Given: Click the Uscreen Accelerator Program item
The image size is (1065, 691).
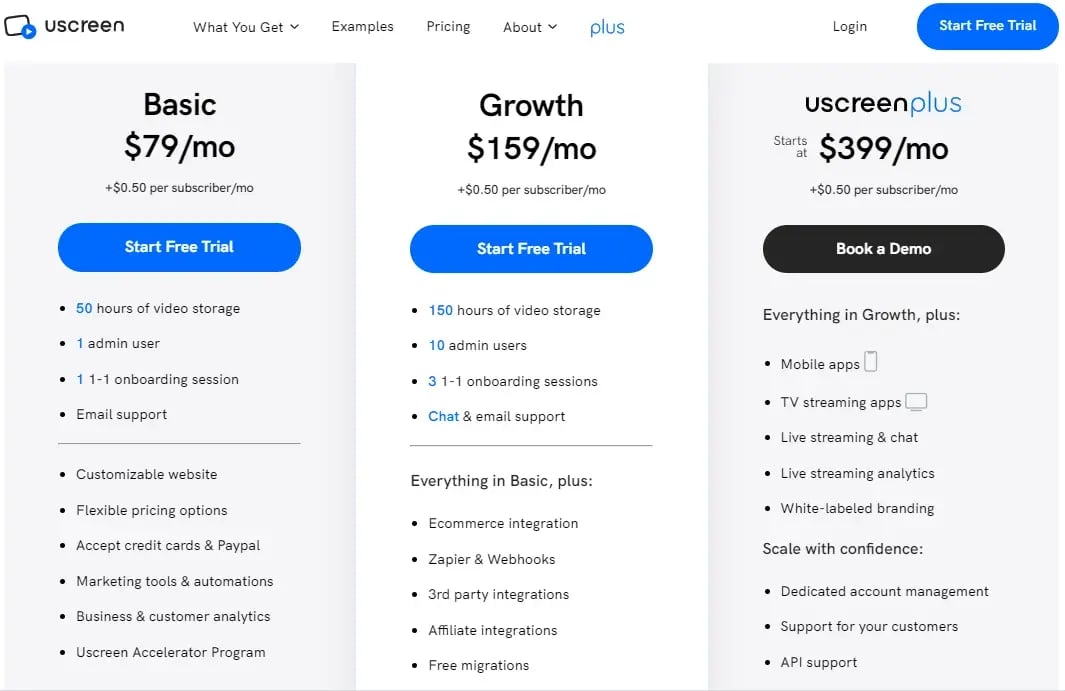Looking at the screenshot, I should point(170,652).
